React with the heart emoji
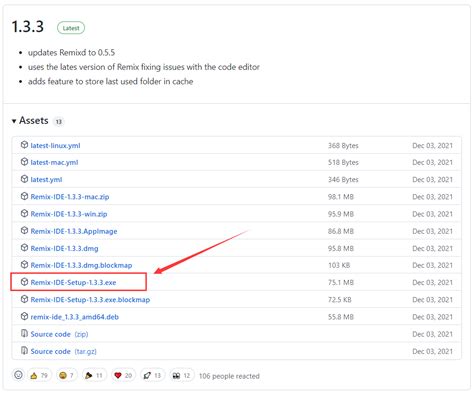The width and height of the screenshot is (474, 393). [x=123, y=375]
